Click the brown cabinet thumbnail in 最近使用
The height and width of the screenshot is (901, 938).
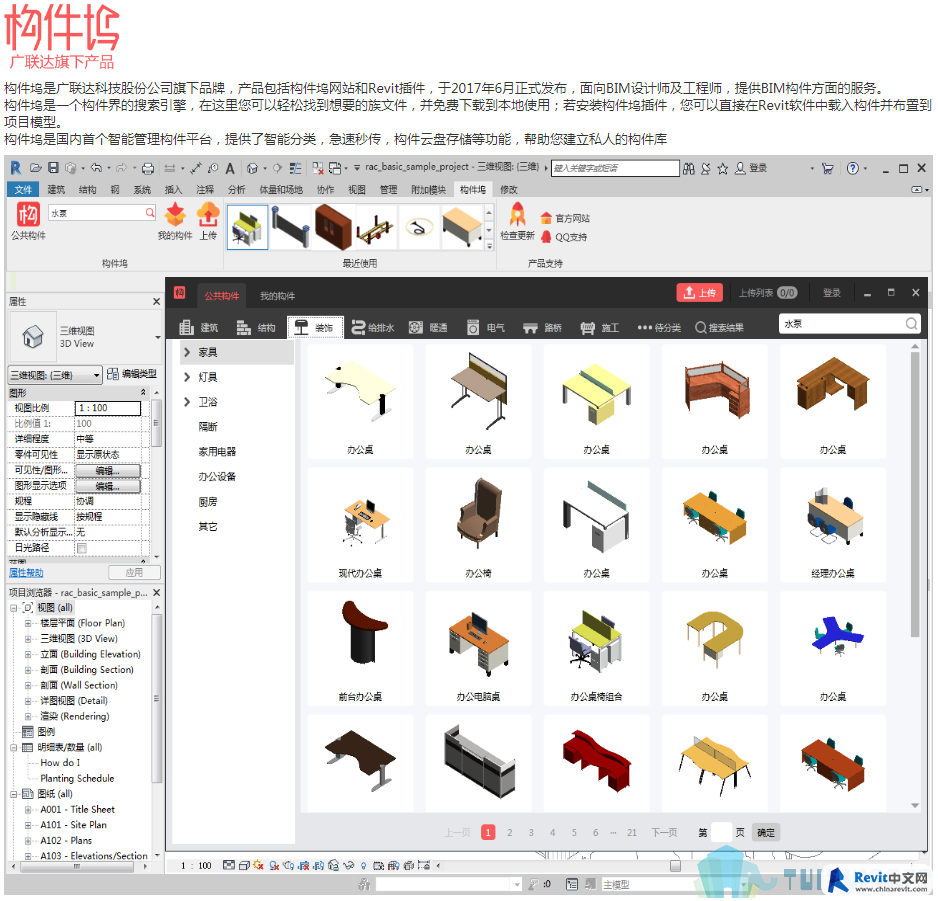click(333, 227)
